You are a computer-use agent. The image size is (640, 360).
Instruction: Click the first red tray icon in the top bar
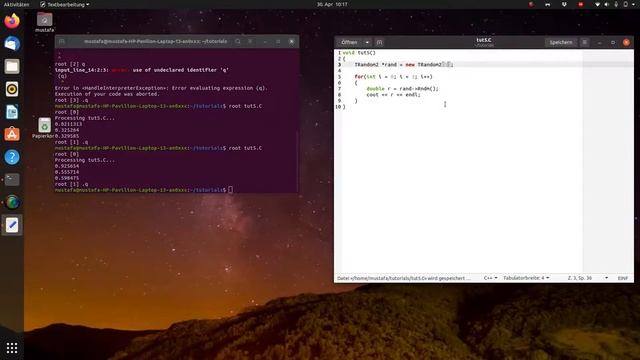[531, 4]
